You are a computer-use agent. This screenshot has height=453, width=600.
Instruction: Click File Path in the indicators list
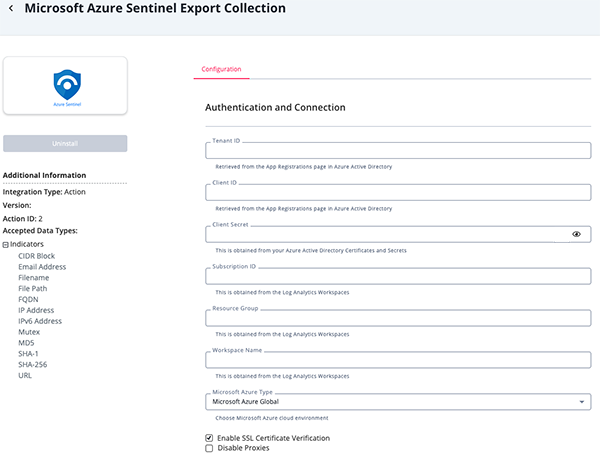tap(33, 288)
